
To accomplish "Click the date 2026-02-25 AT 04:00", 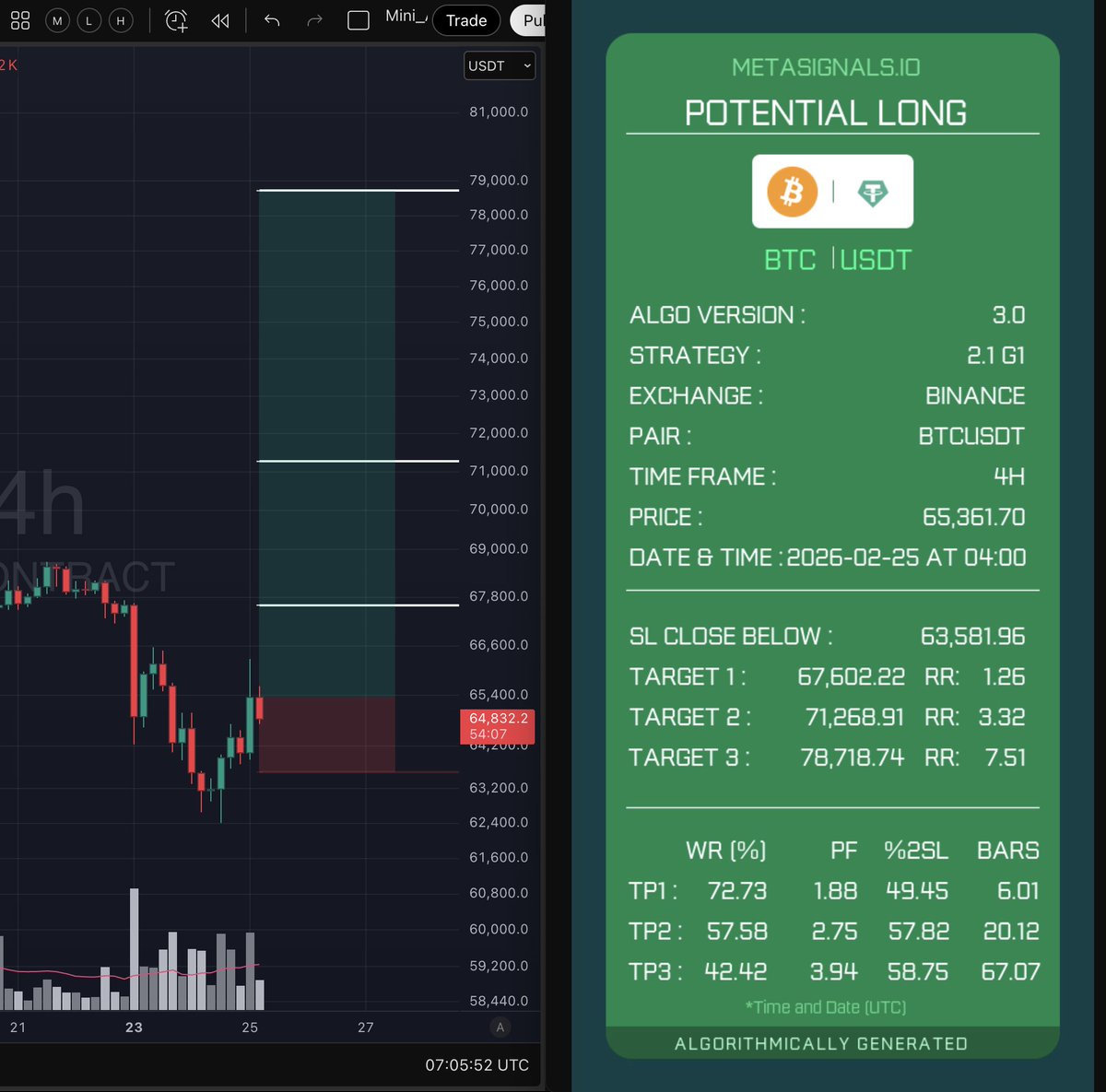I will coord(906,558).
